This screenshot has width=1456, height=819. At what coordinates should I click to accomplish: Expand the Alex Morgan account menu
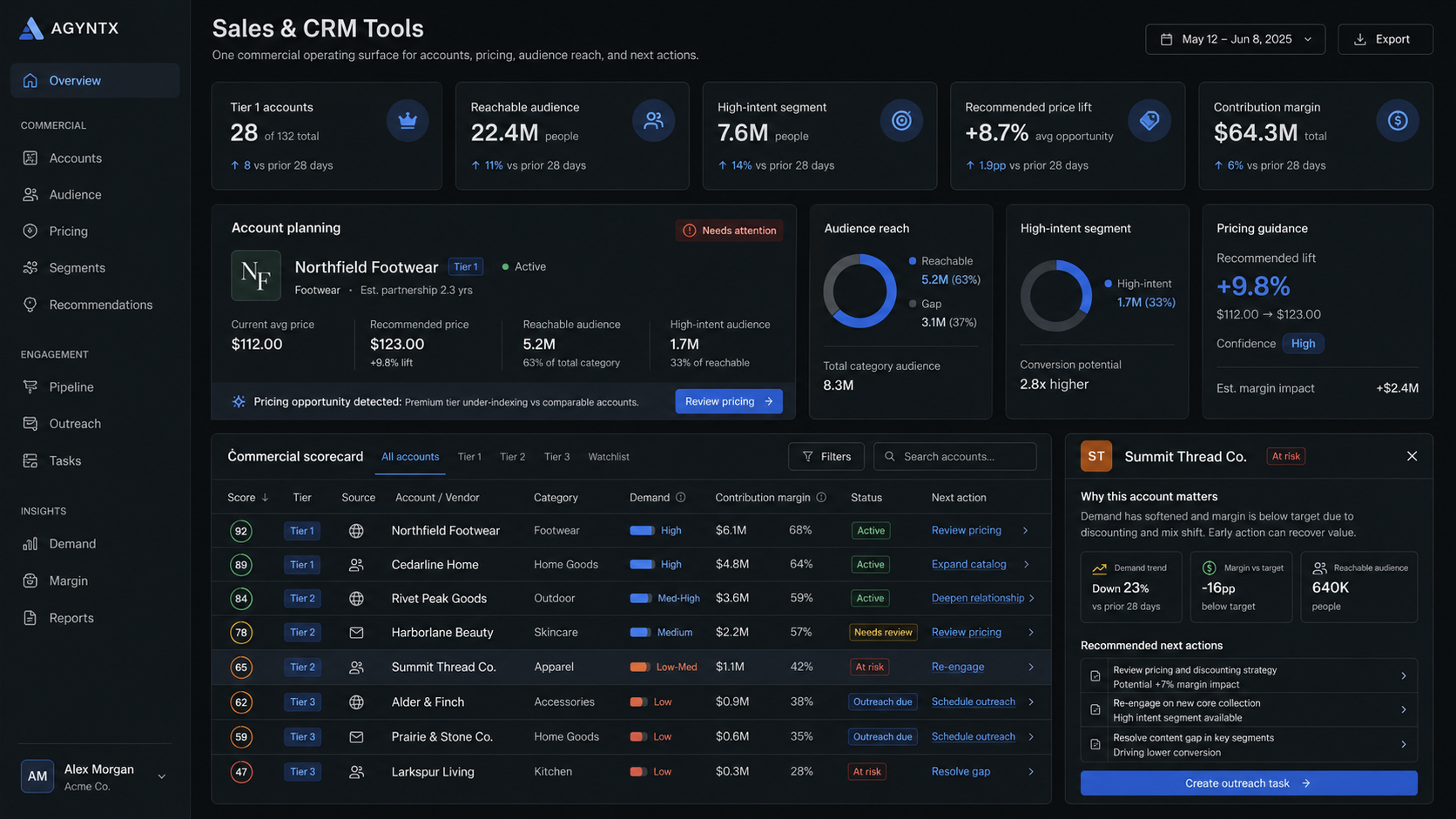(161, 776)
